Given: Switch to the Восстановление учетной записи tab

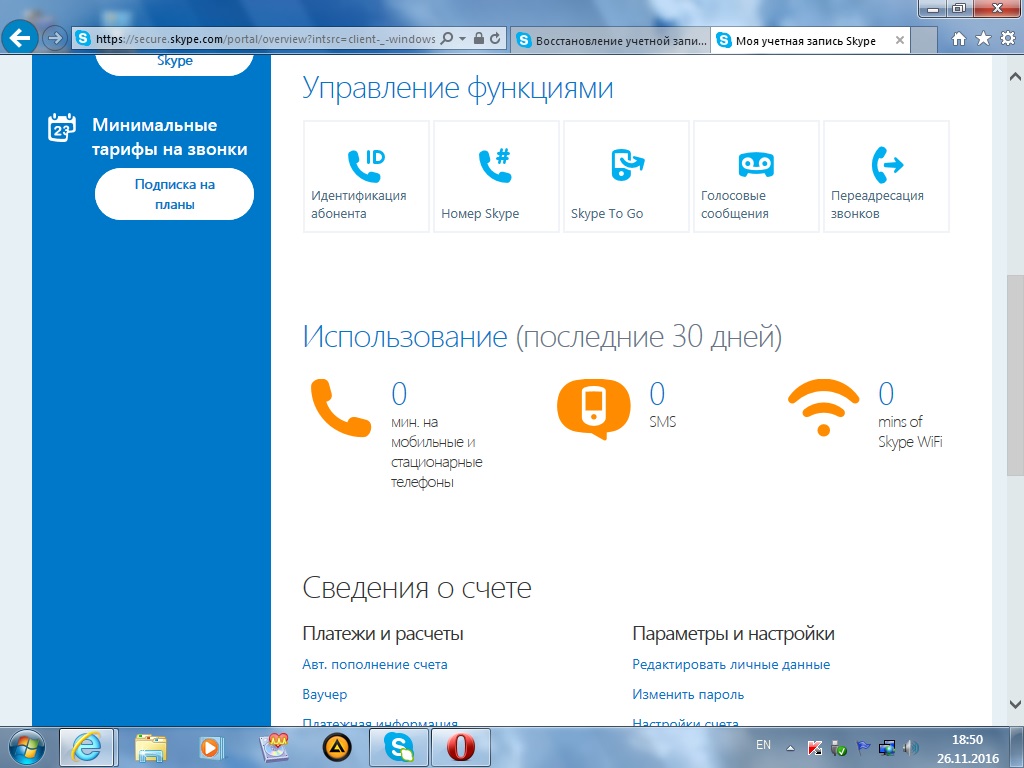Looking at the screenshot, I should (608, 40).
